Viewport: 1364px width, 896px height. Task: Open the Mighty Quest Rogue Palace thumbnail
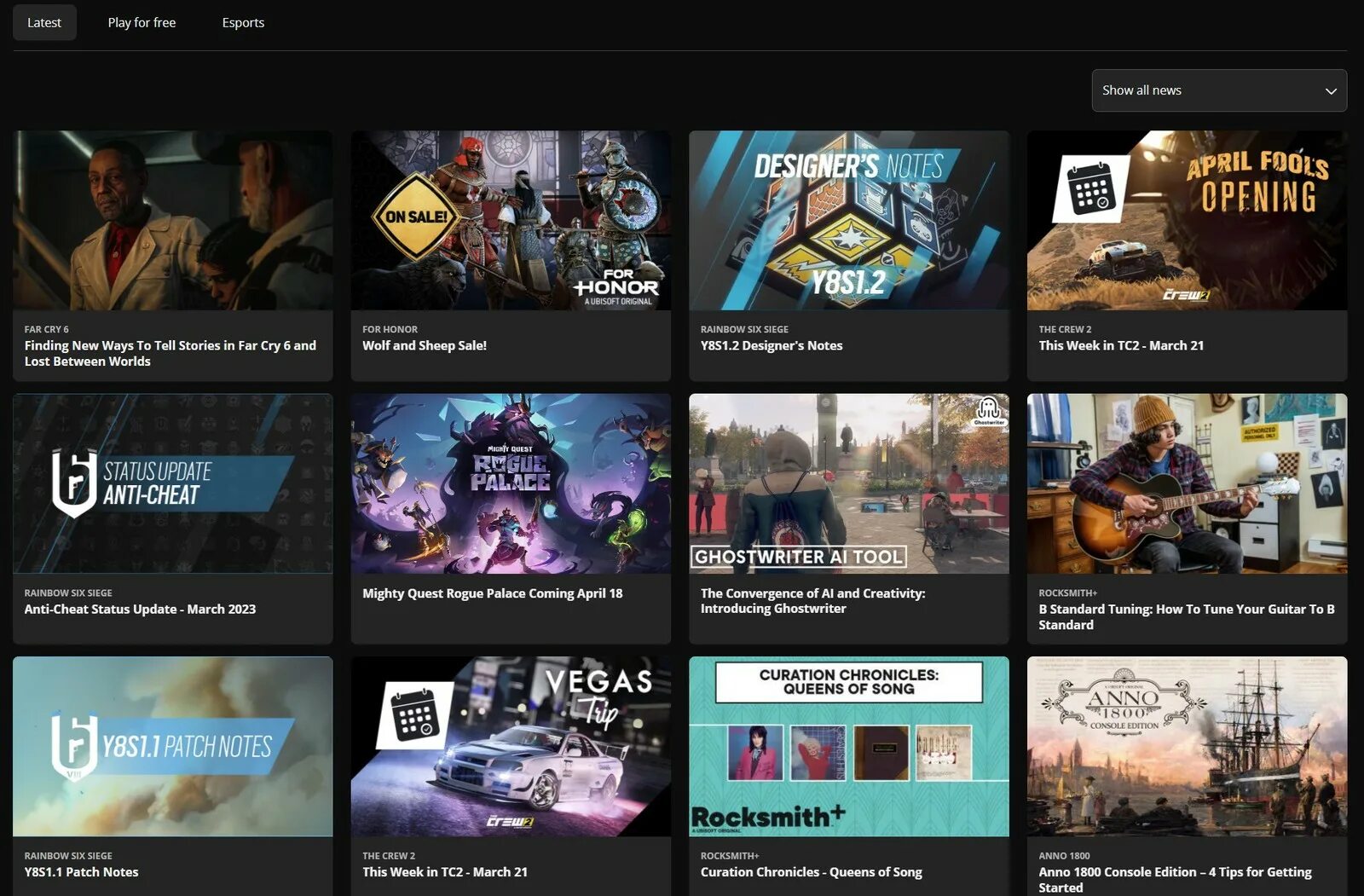coord(511,483)
